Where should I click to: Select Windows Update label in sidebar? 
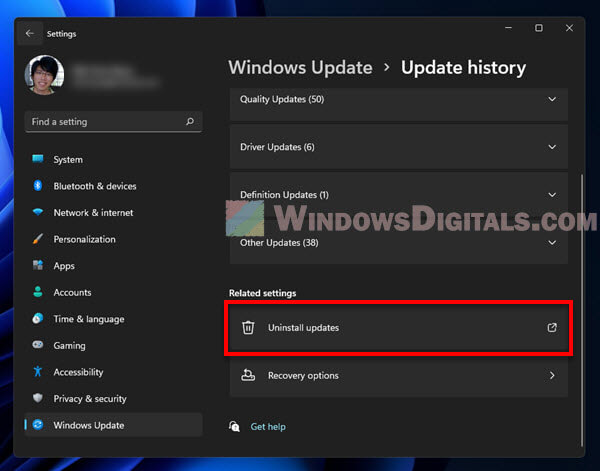pyautogui.click(x=89, y=425)
